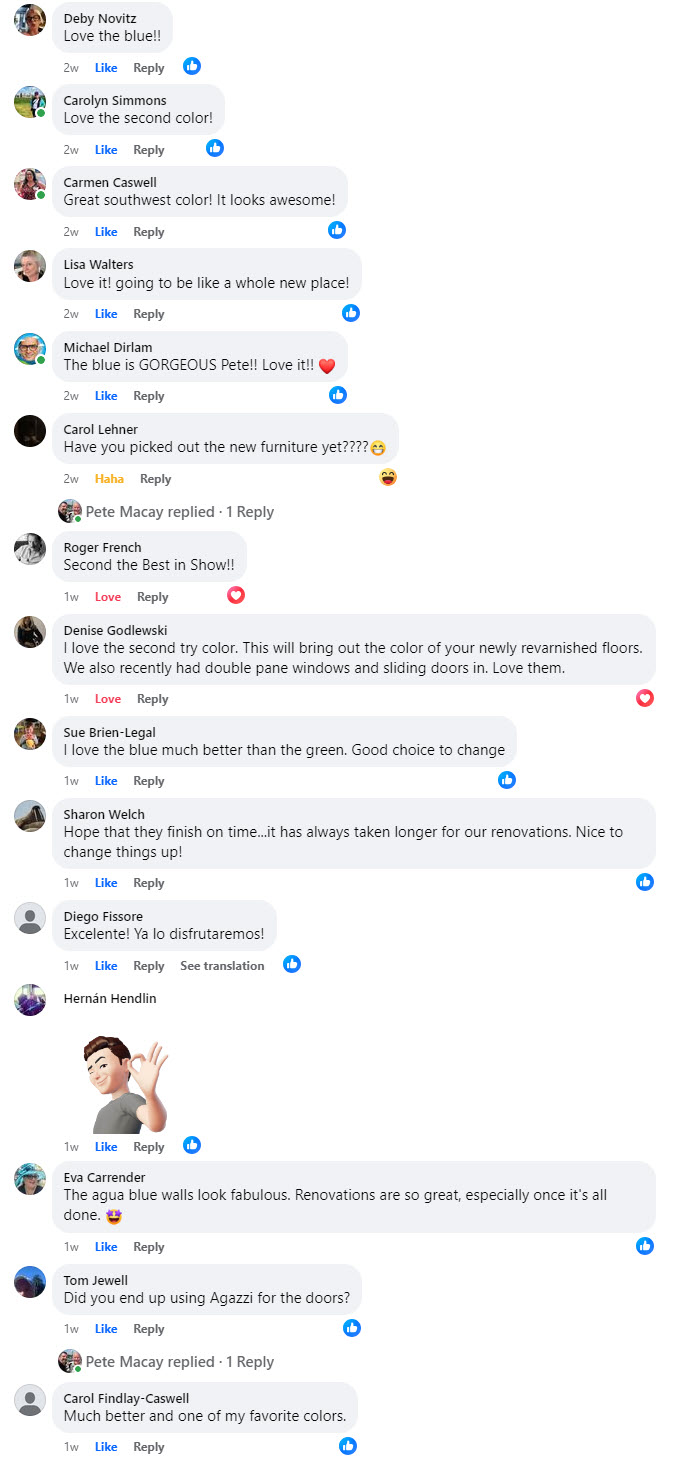The width and height of the screenshot is (680, 1479).
Task: Click heart reaction on Denise Godlewski's comment
Action: [x=645, y=698]
